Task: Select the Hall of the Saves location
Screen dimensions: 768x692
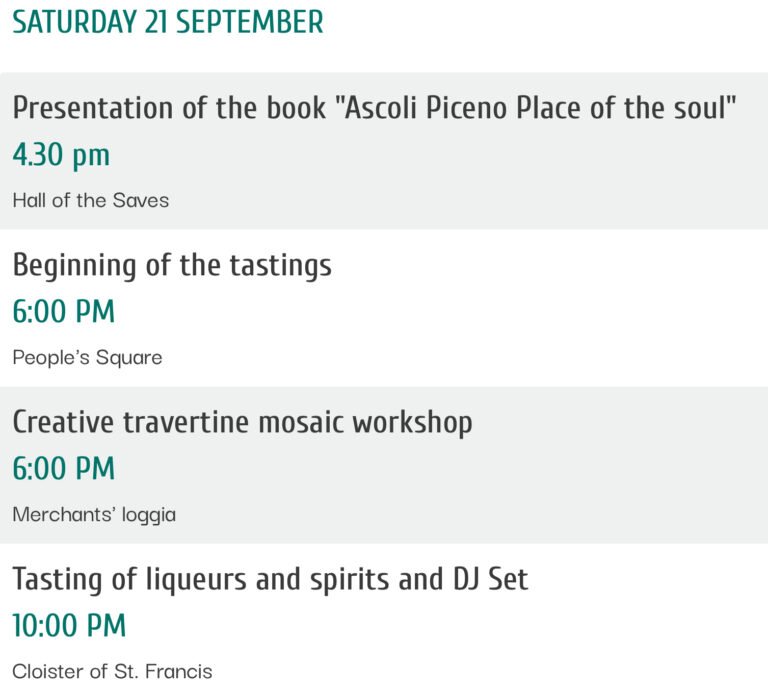Action: click(91, 200)
